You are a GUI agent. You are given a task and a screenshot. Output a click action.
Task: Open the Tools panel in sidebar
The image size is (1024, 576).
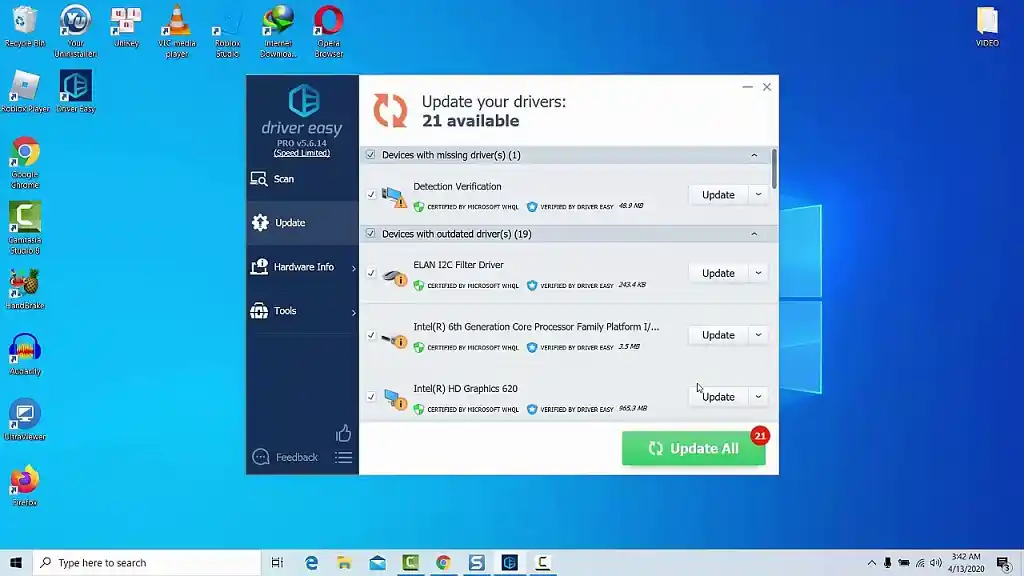pos(283,311)
